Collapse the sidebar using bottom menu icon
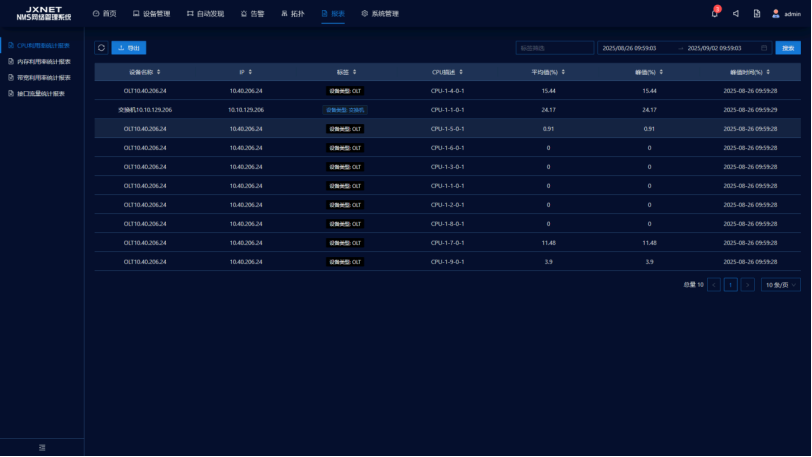The height and width of the screenshot is (457, 812). [x=42, y=446]
